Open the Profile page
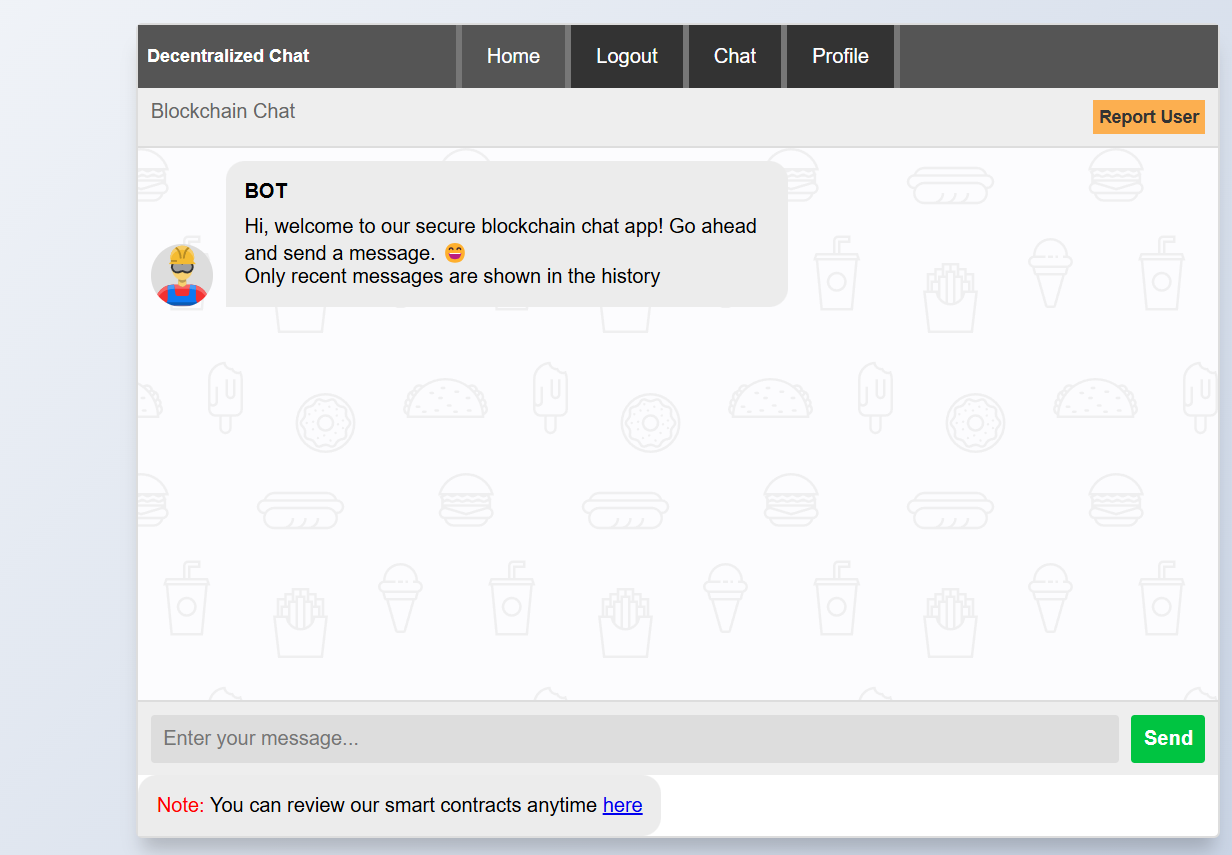The height and width of the screenshot is (855, 1232). pyautogui.click(x=840, y=57)
